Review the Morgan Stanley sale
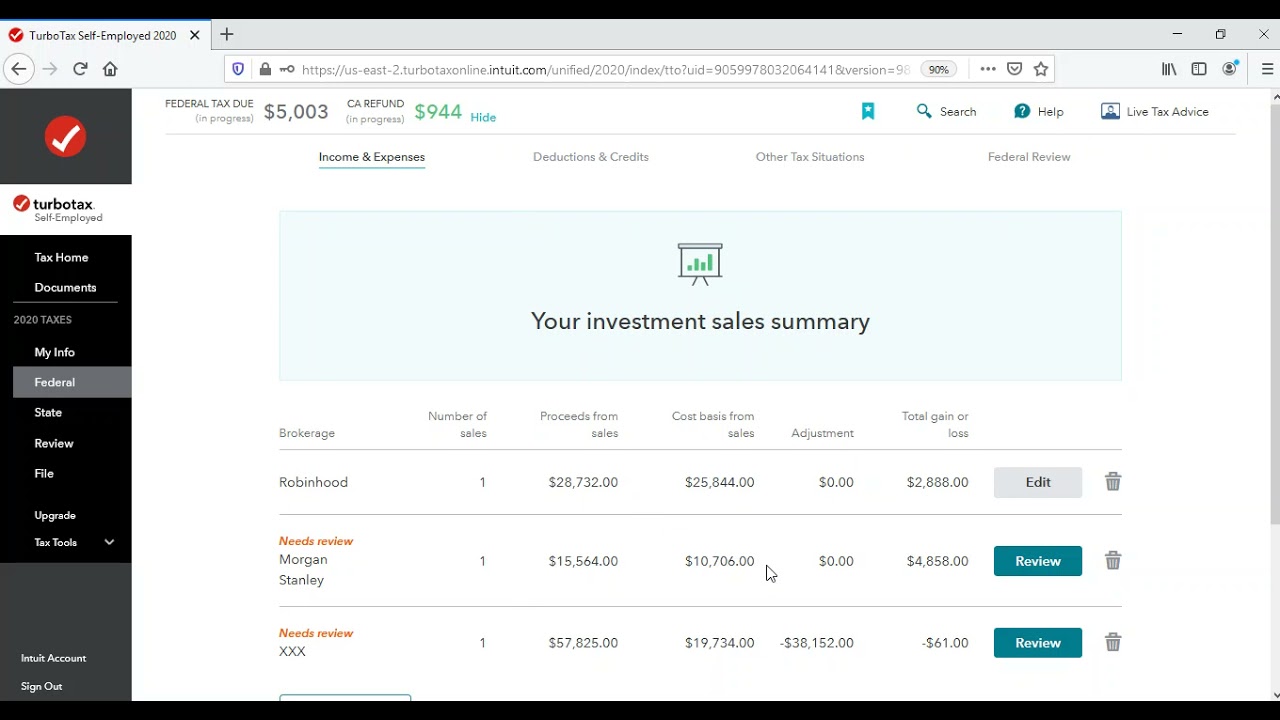This screenshot has width=1280, height=720. (x=1038, y=561)
